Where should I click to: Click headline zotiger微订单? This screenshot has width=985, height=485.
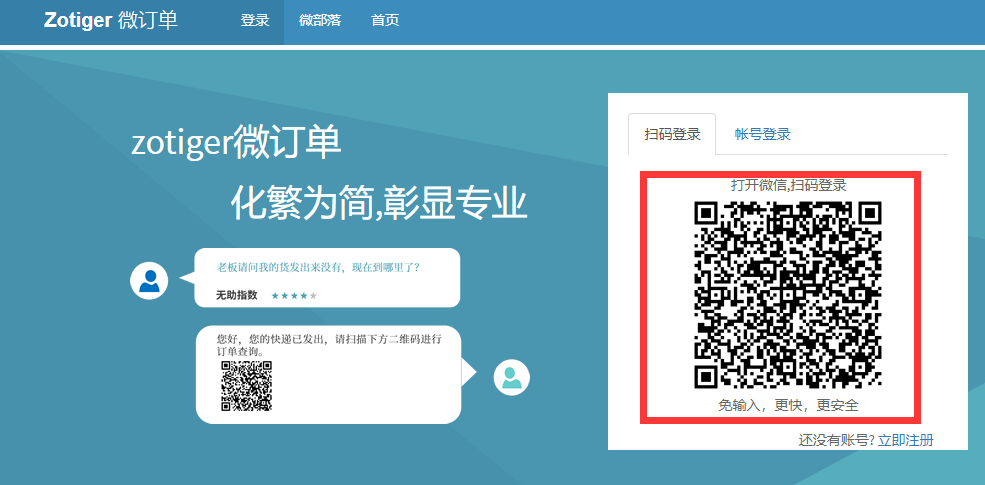click(x=236, y=143)
